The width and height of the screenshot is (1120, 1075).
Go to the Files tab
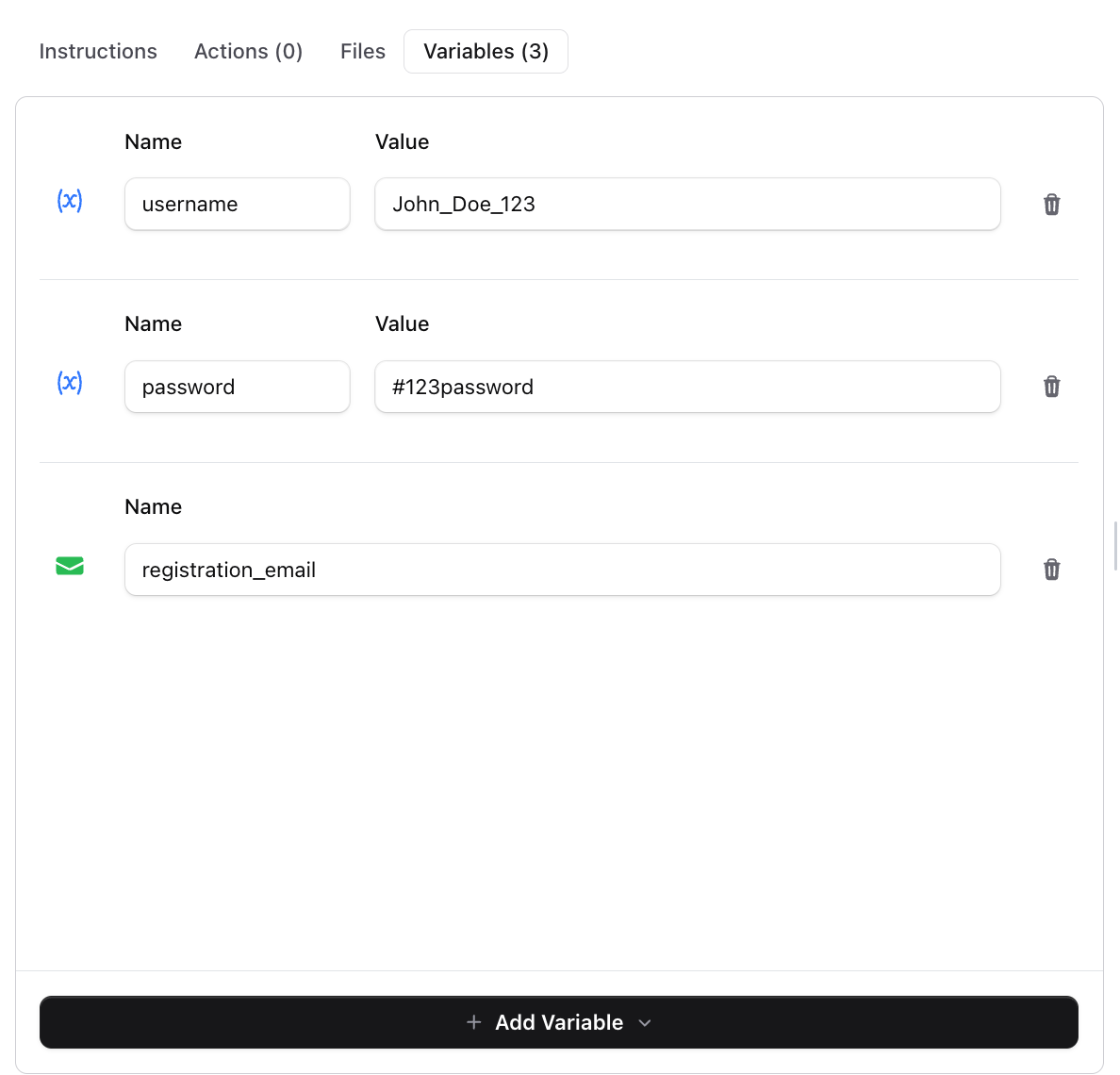click(363, 52)
